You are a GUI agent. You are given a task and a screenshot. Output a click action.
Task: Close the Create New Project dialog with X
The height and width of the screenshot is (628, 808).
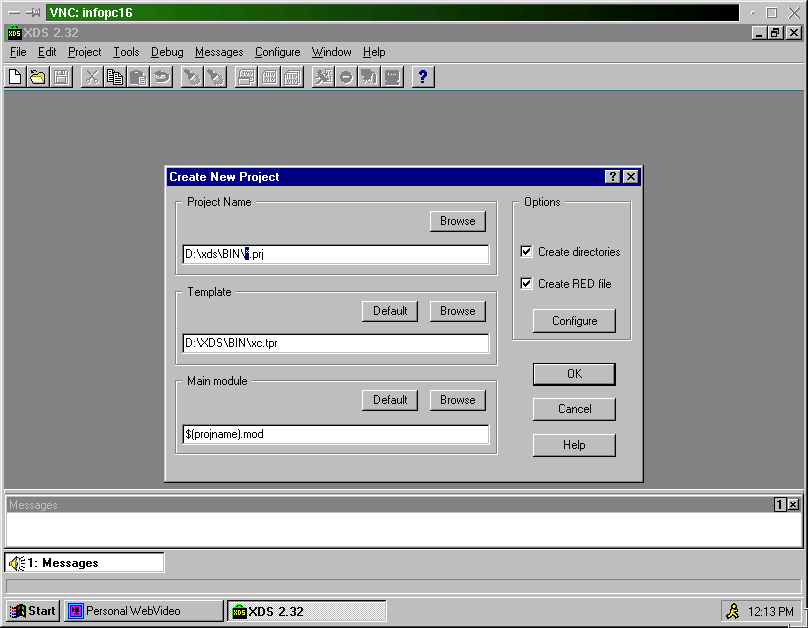tap(631, 177)
